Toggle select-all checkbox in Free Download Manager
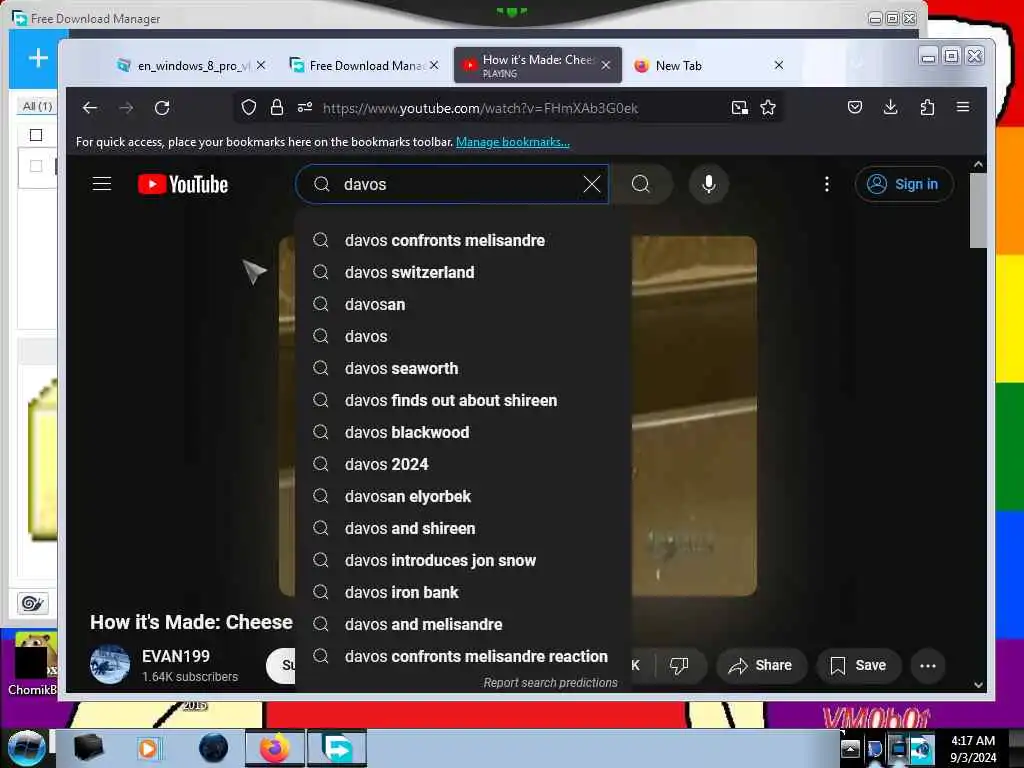 (36, 135)
